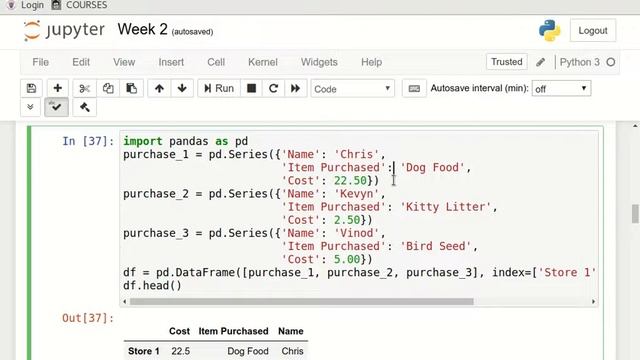Move selected cell down with the arrow
Screen dimensions: 640x360
(182, 89)
